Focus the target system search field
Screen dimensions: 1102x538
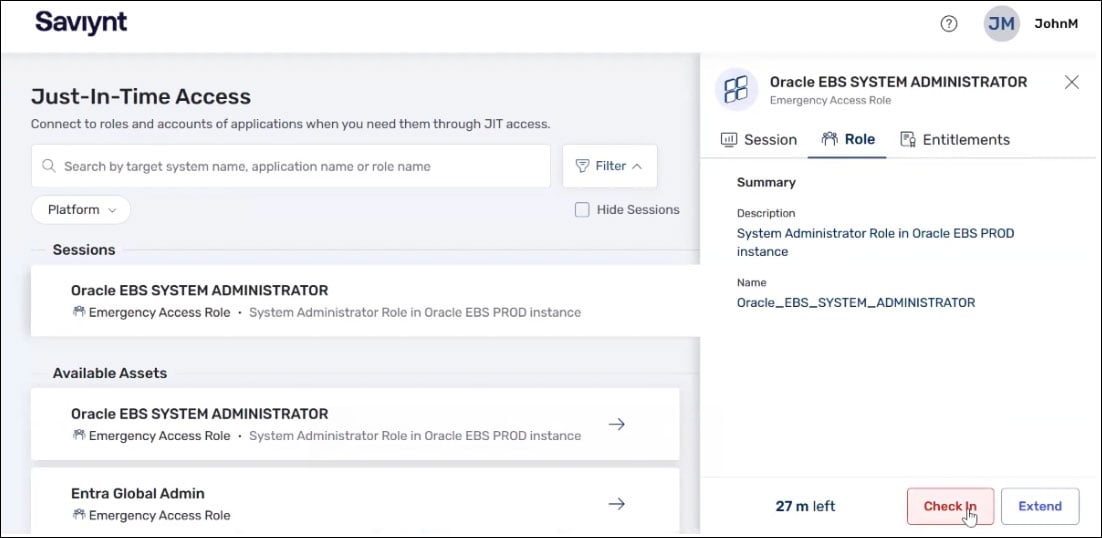coord(300,166)
